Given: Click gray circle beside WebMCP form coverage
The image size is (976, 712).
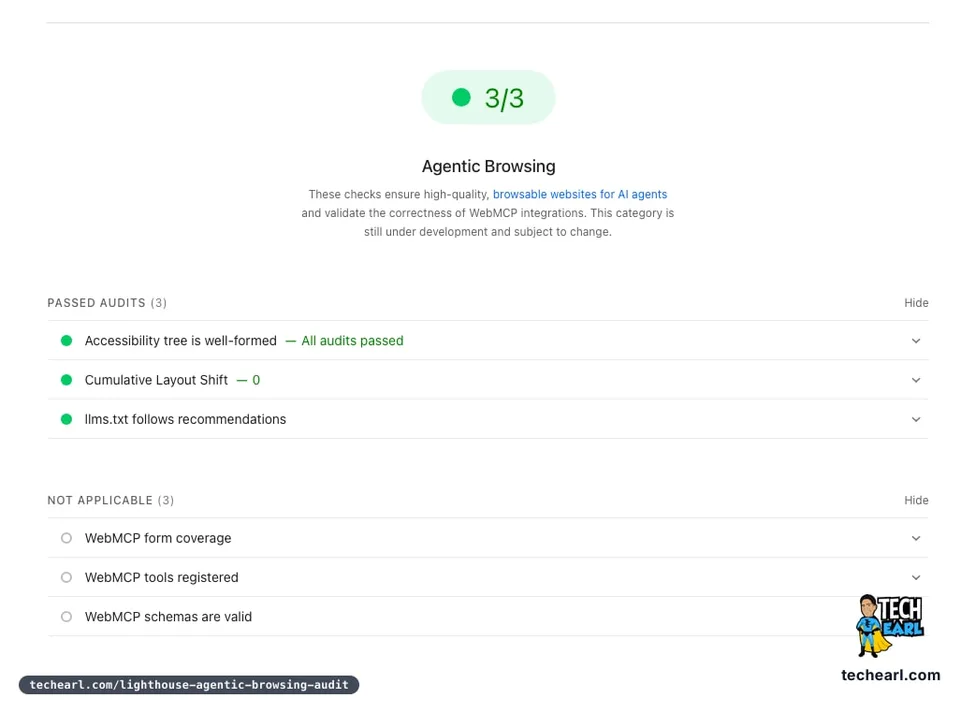Looking at the screenshot, I should coord(66,538).
